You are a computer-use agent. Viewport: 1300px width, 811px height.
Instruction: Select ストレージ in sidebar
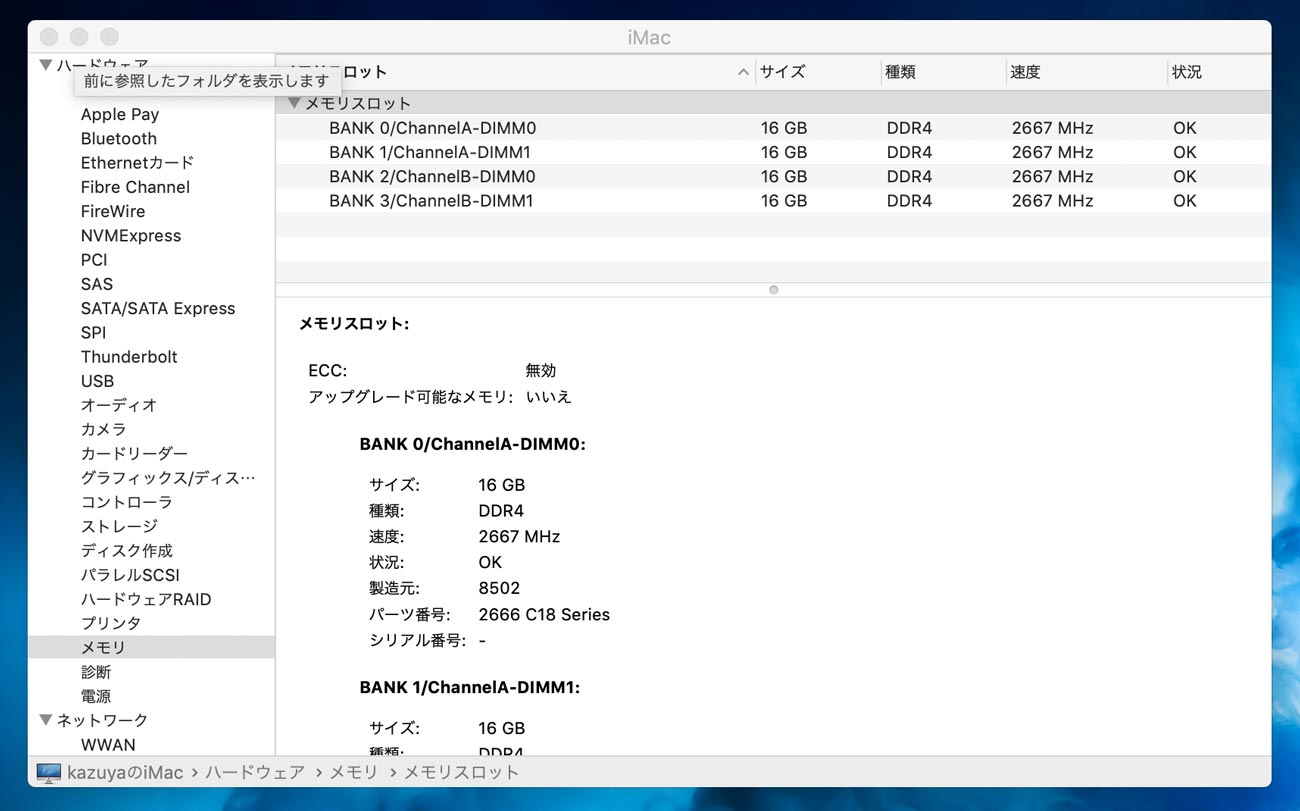pos(119,526)
